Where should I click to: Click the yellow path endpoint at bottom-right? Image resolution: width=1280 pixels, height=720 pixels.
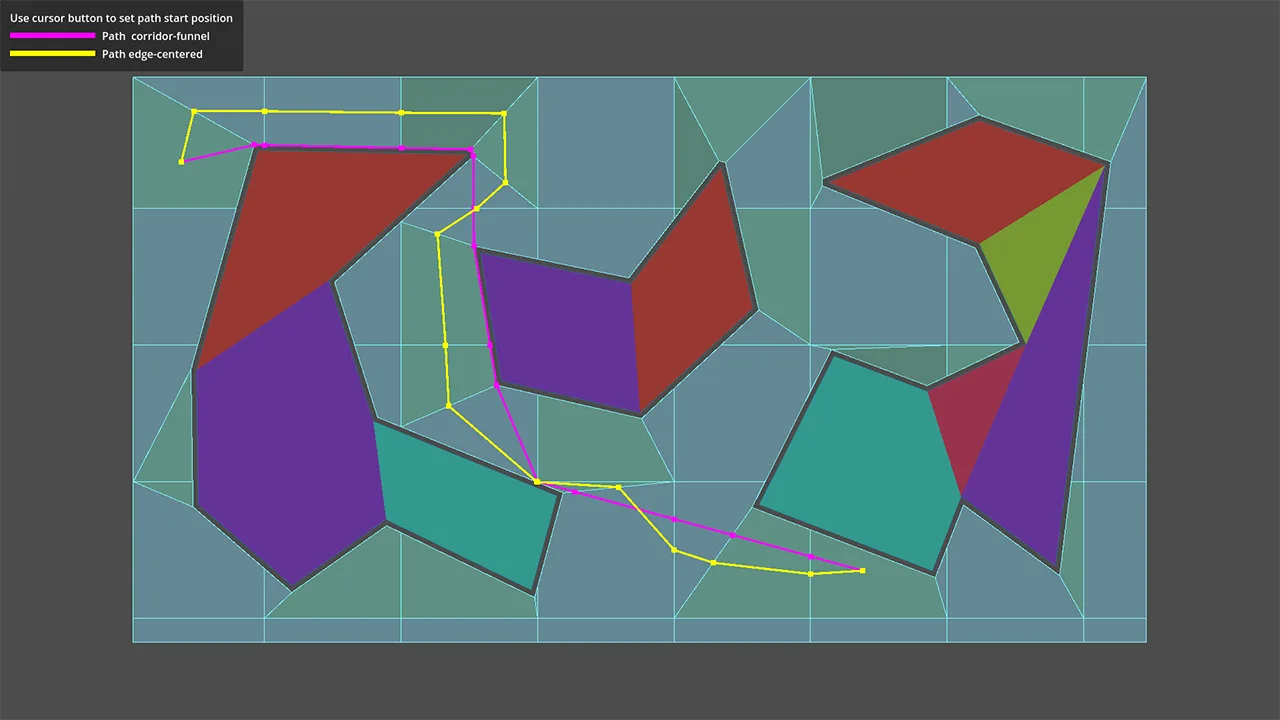coord(862,571)
